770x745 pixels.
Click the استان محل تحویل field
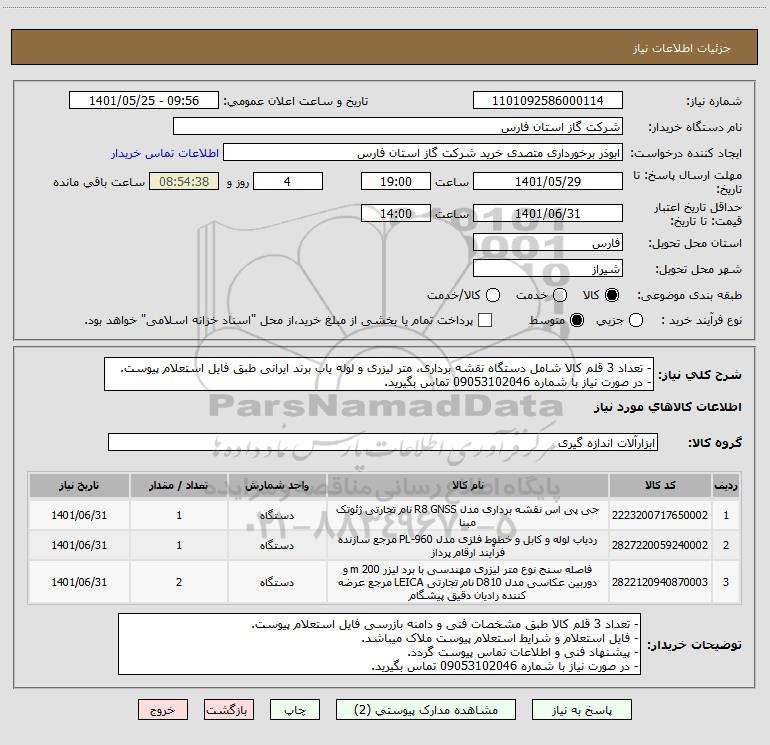[x=548, y=243]
